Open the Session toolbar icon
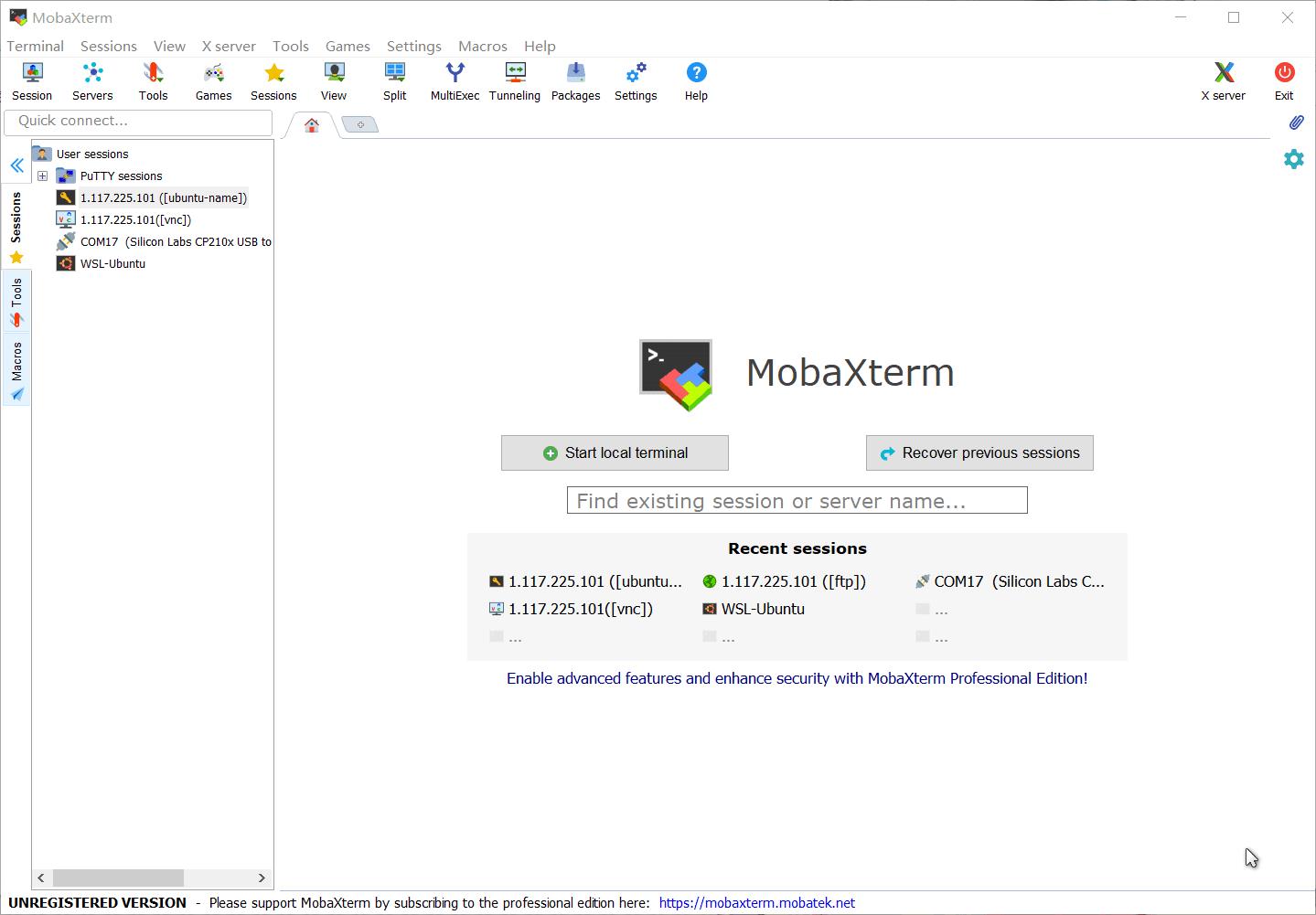 coord(32,81)
